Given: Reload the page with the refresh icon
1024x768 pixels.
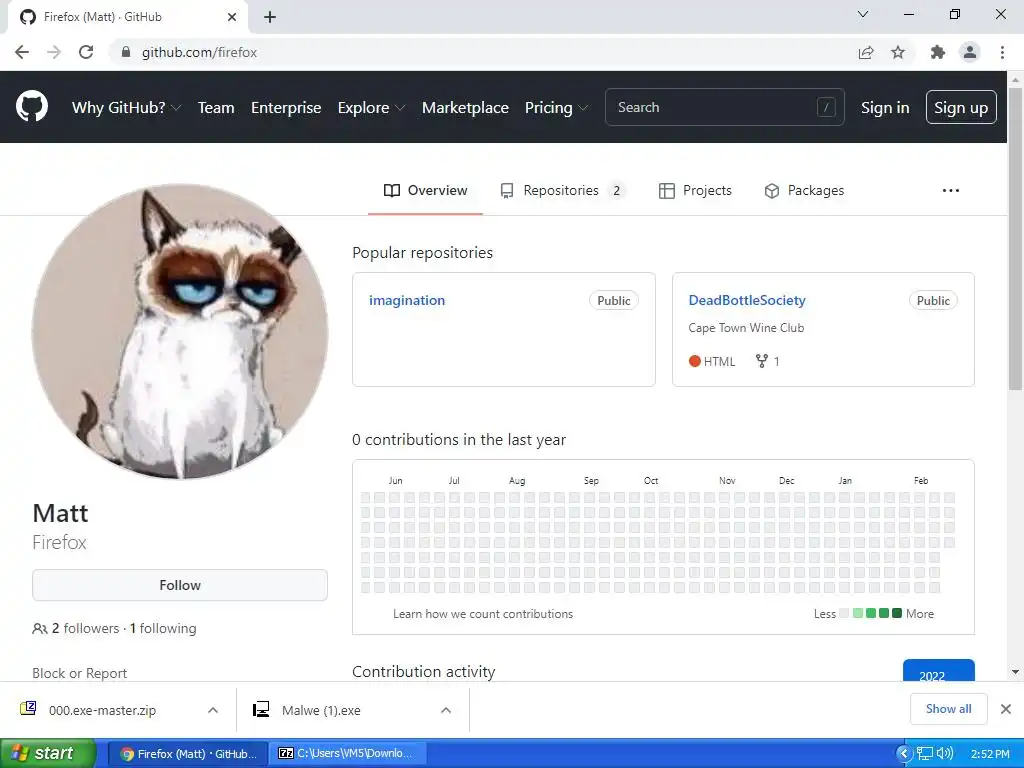Looking at the screenshot, I should [x=86, y=52].
